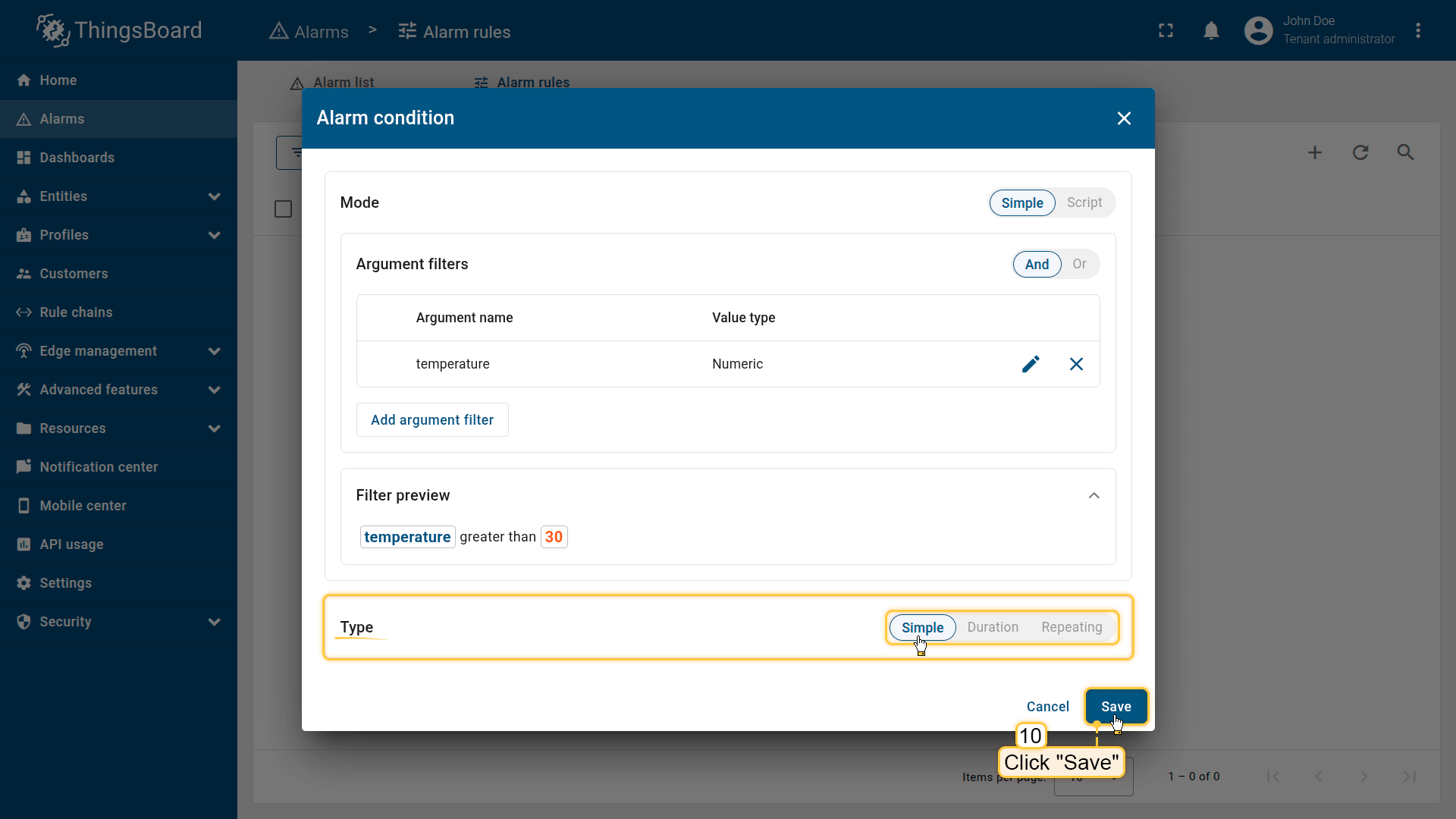1456x819 pixels.
Task: Open Dashboards from the sidebar
Action: tap(77, 158)
